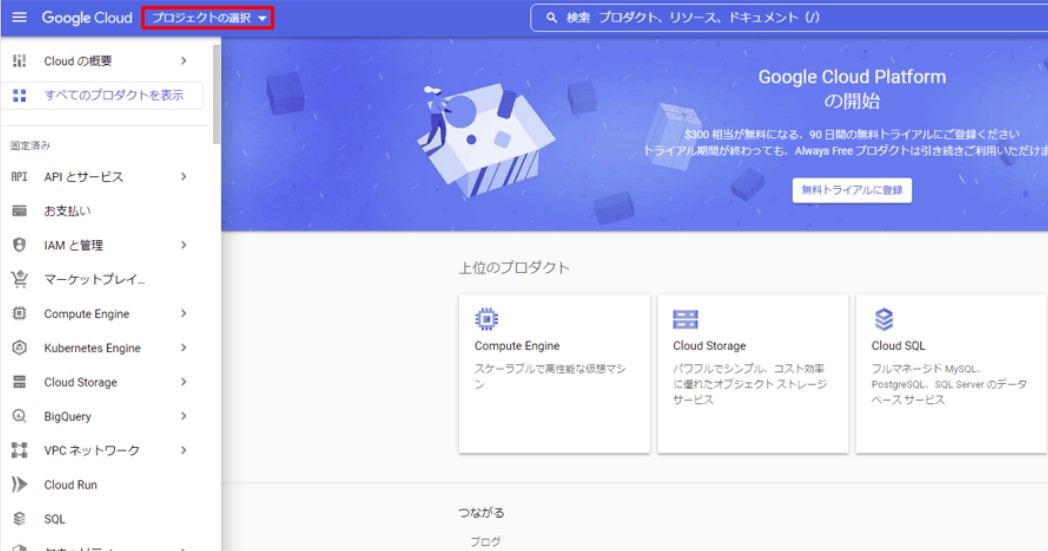1048x551 pixels.
Task: Open the Compute Engine product card
Action: [554, 374]
